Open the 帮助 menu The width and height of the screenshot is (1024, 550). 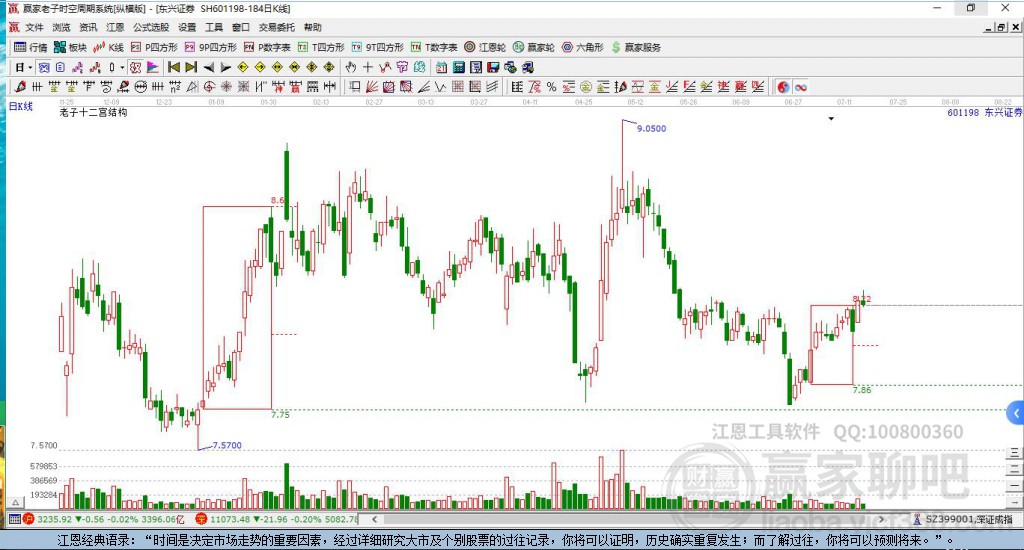click(312, 27)
